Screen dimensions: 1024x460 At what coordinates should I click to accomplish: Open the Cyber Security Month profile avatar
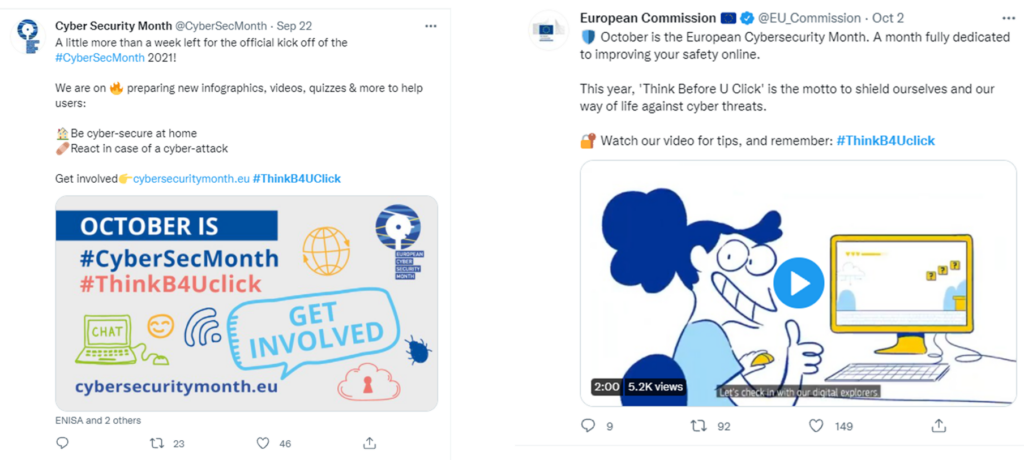coord(28,36)
